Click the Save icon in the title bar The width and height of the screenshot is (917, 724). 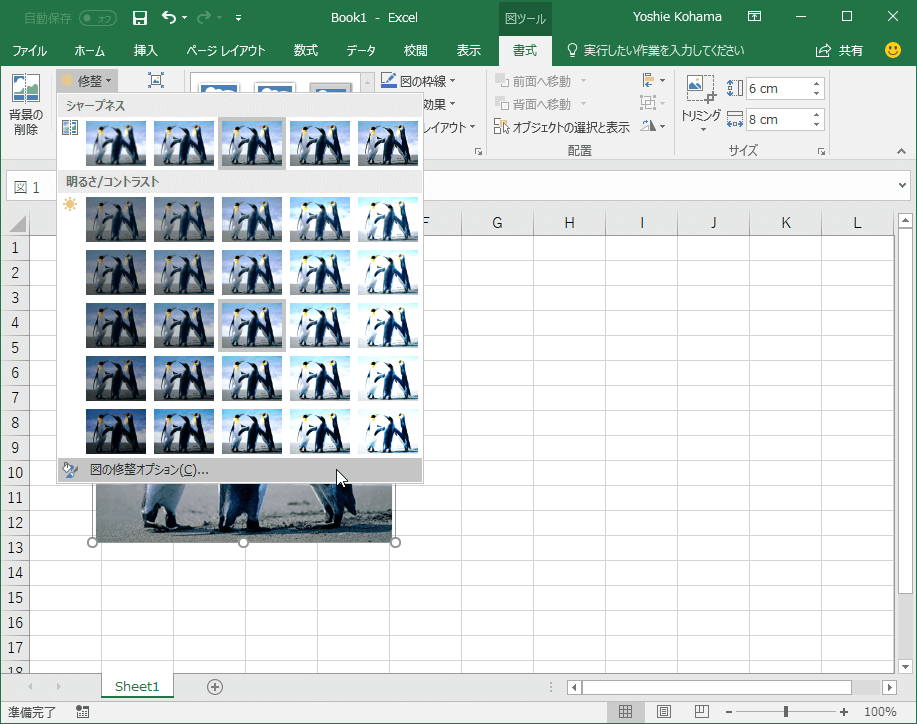(x=140, y=18)
